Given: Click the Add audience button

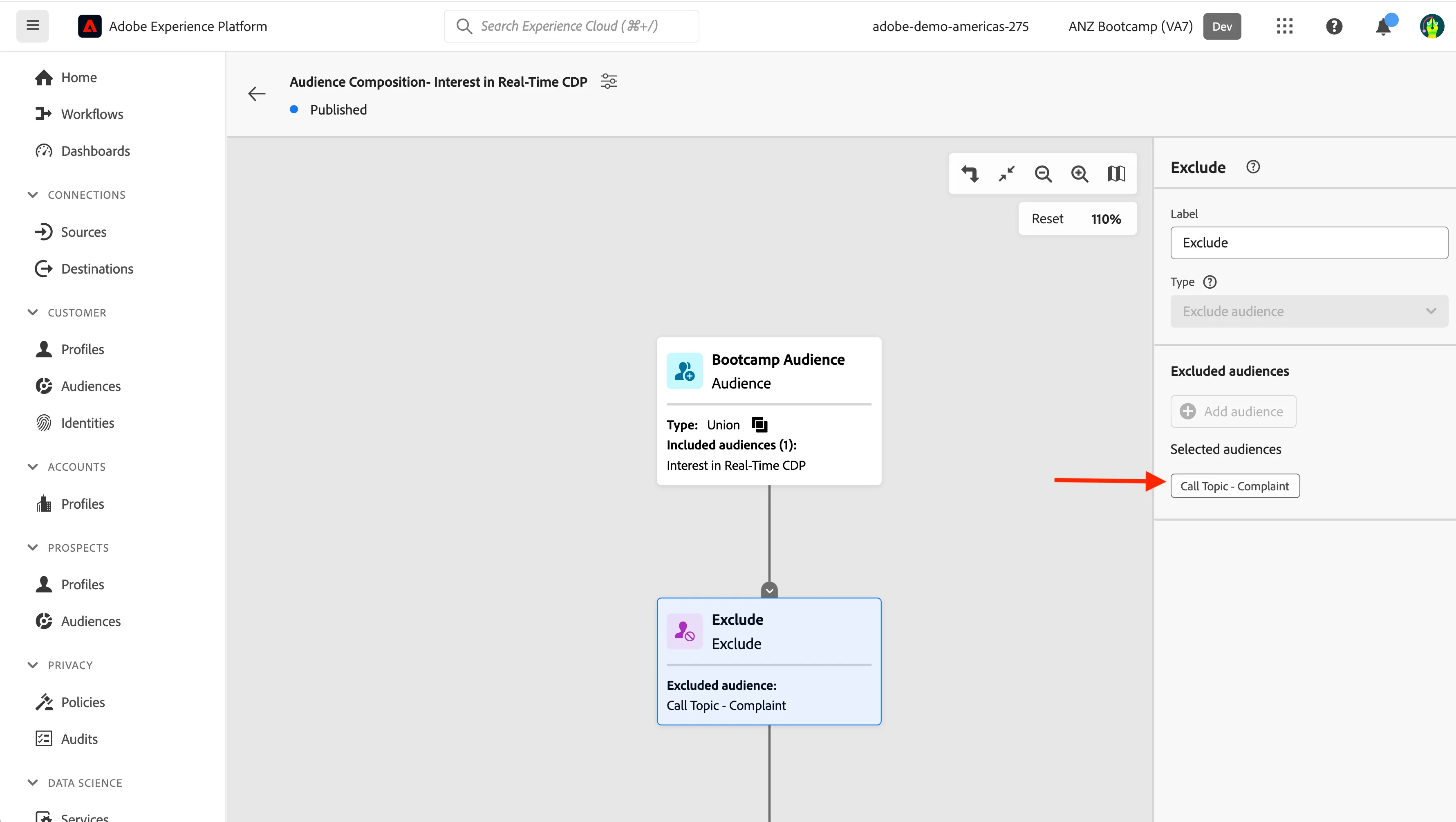Looking at the screenshot, I should (1233, 411).
